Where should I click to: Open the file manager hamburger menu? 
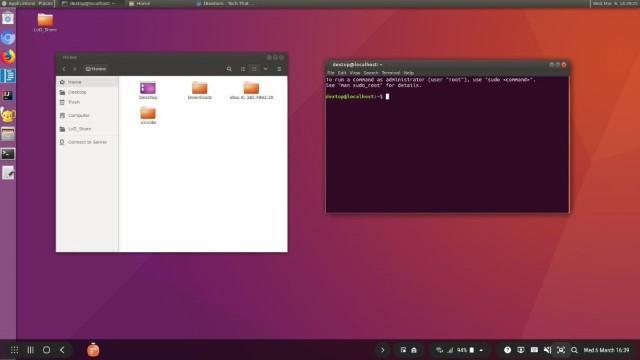279,69
